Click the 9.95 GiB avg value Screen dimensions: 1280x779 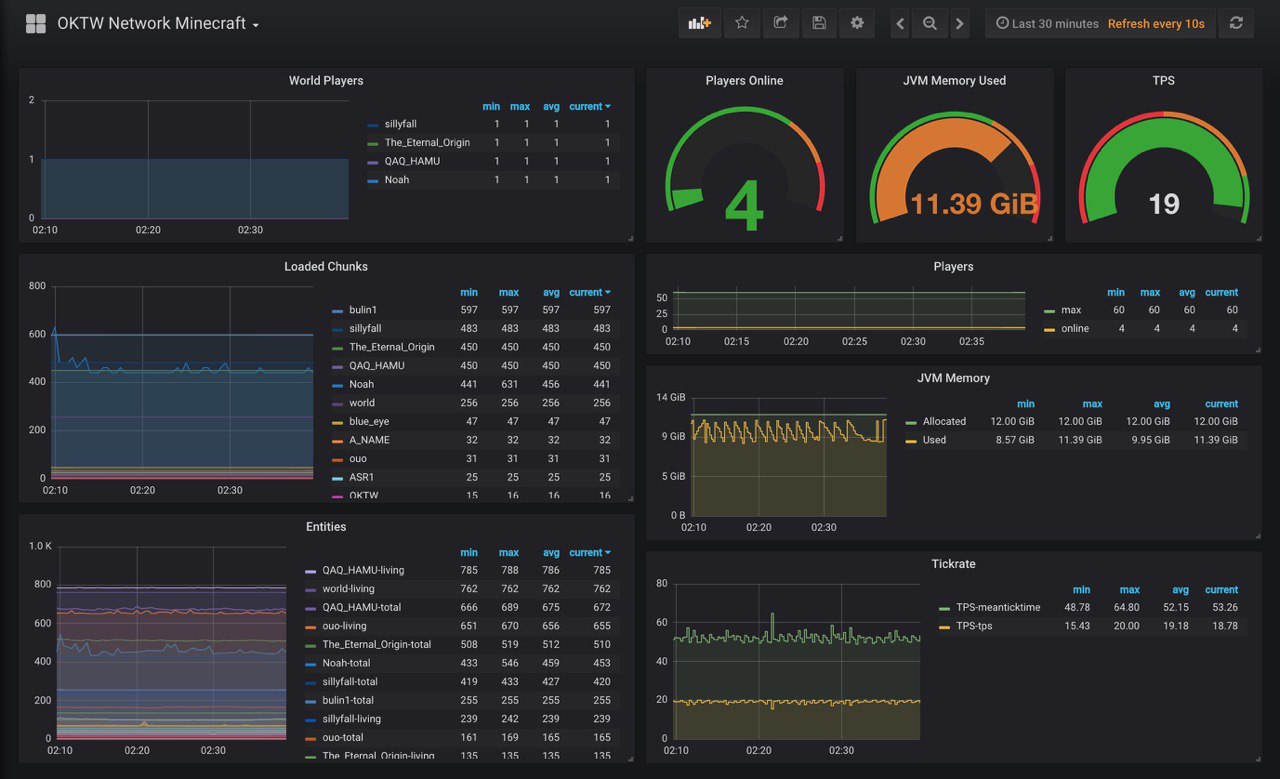click(1149, 440)
